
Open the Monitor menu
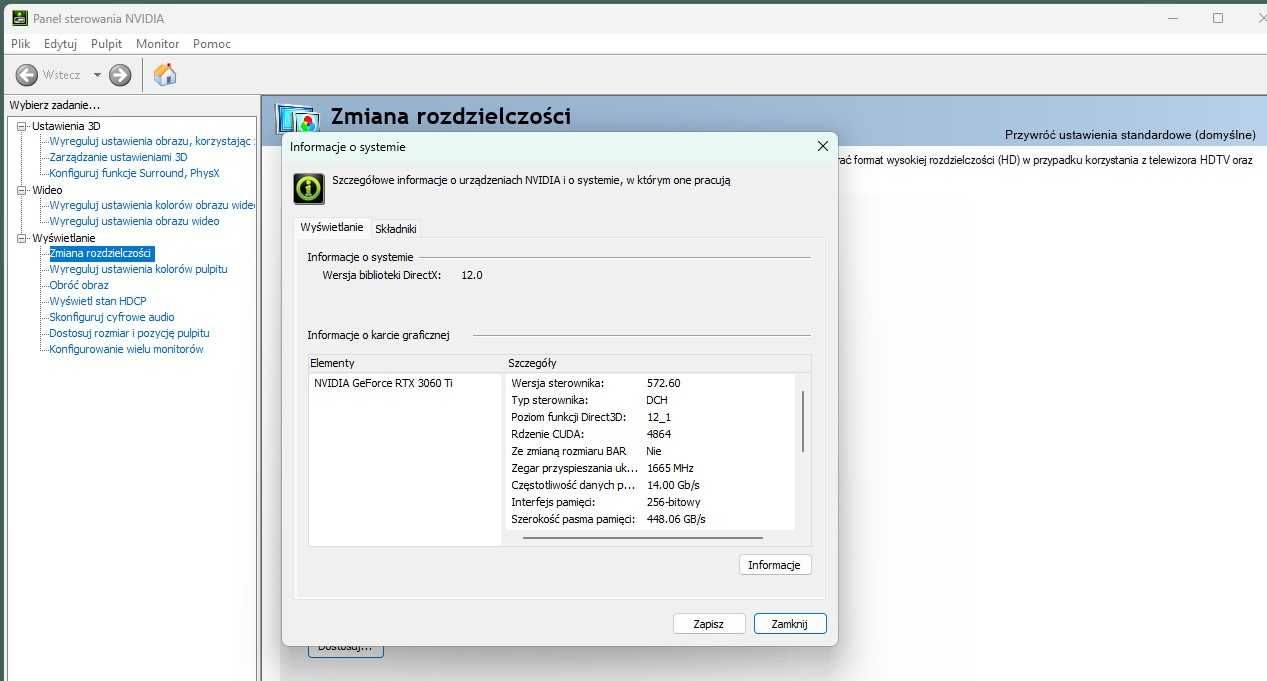[158, 44]
